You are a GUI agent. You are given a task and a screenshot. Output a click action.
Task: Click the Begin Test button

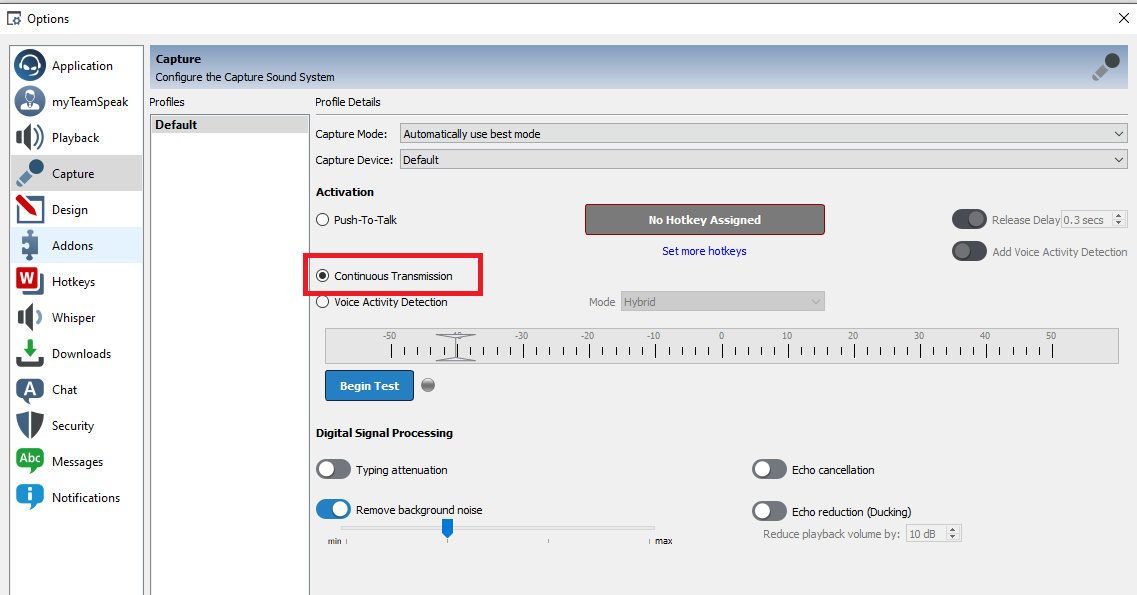click(x=369, y=386)
